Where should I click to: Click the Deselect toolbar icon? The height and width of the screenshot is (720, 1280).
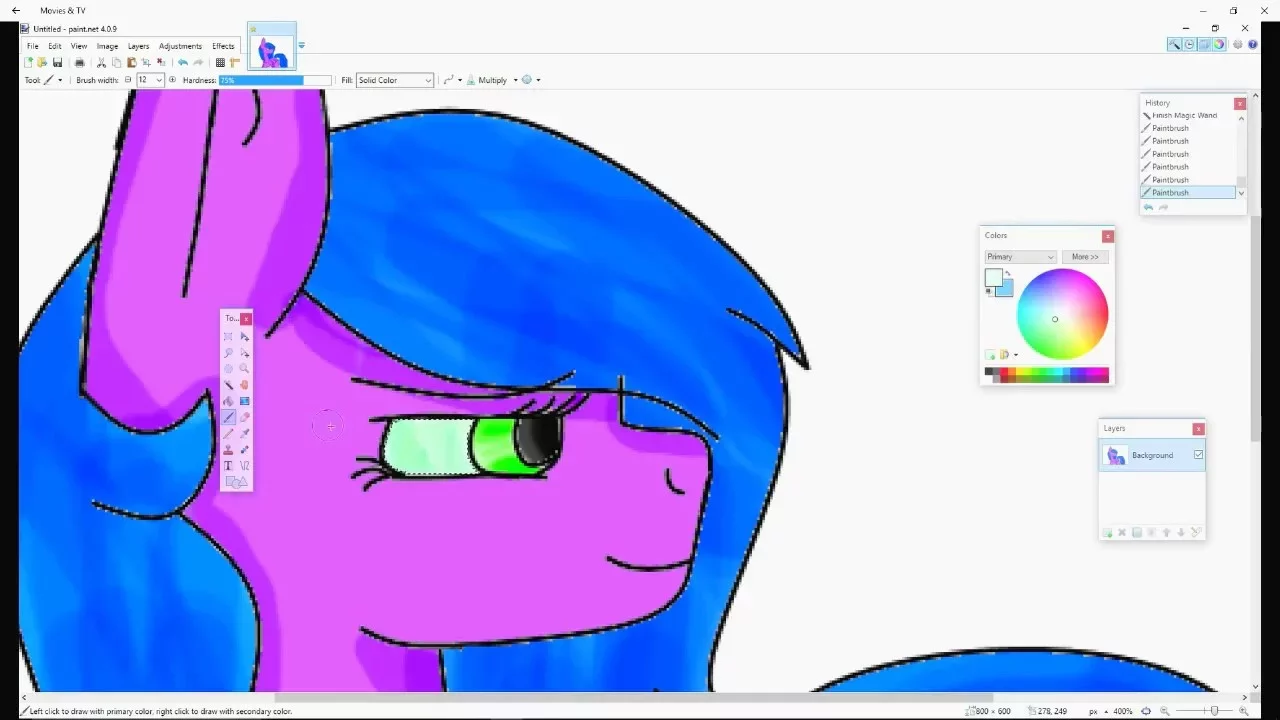click(x=160, y=62)
